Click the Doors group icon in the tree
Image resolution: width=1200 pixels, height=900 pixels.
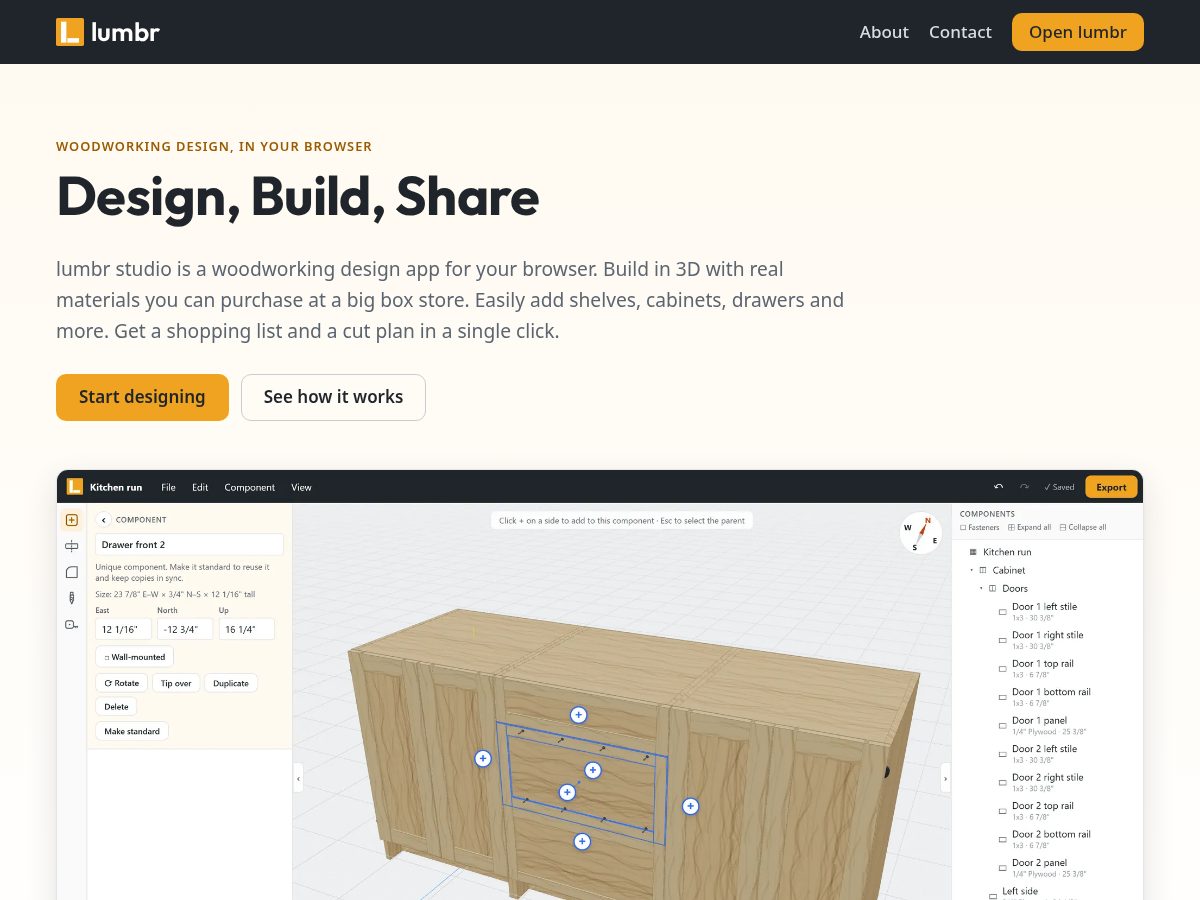993,588
